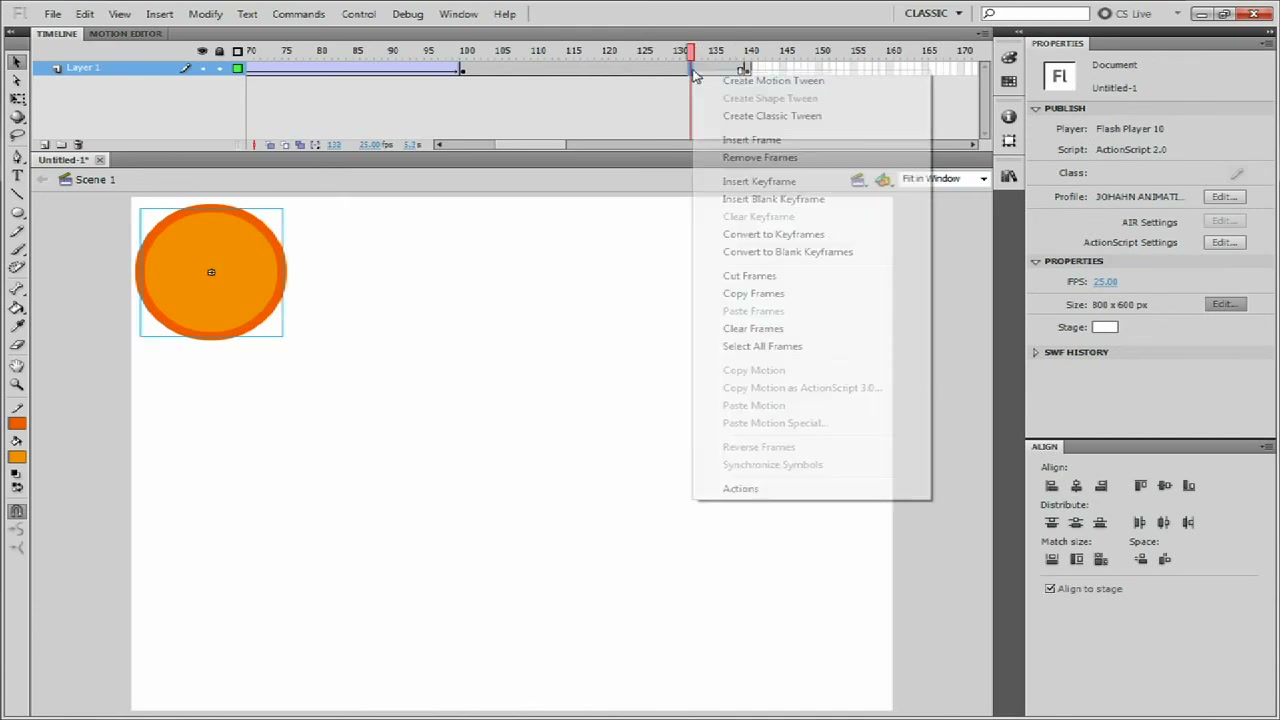Click the FPS value 25.00
The width and height of the screenshot is (1280, 720).
point(1105,282)
